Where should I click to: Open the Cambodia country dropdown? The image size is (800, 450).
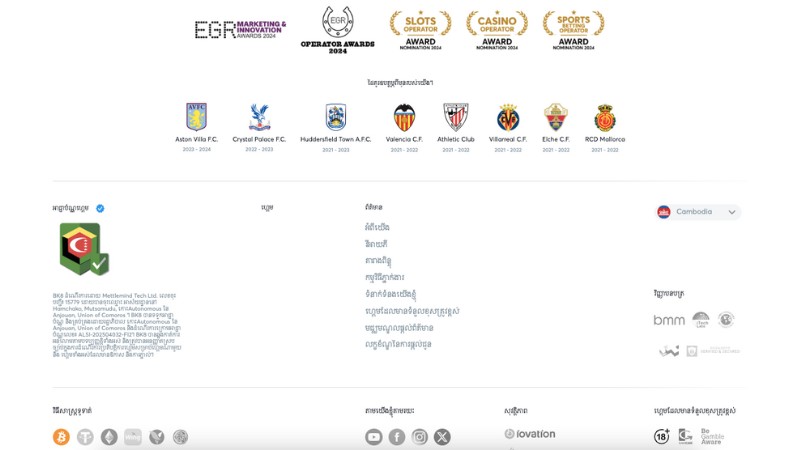(x=698, y=212)
